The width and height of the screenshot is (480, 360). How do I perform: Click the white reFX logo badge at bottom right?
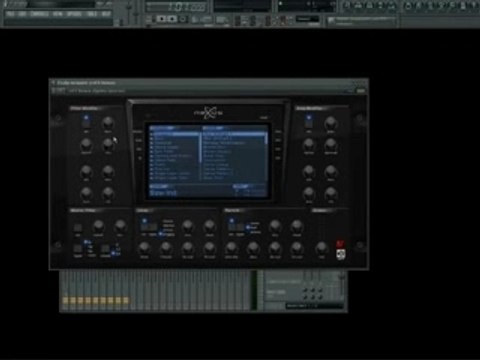click(x=340, y=255)
